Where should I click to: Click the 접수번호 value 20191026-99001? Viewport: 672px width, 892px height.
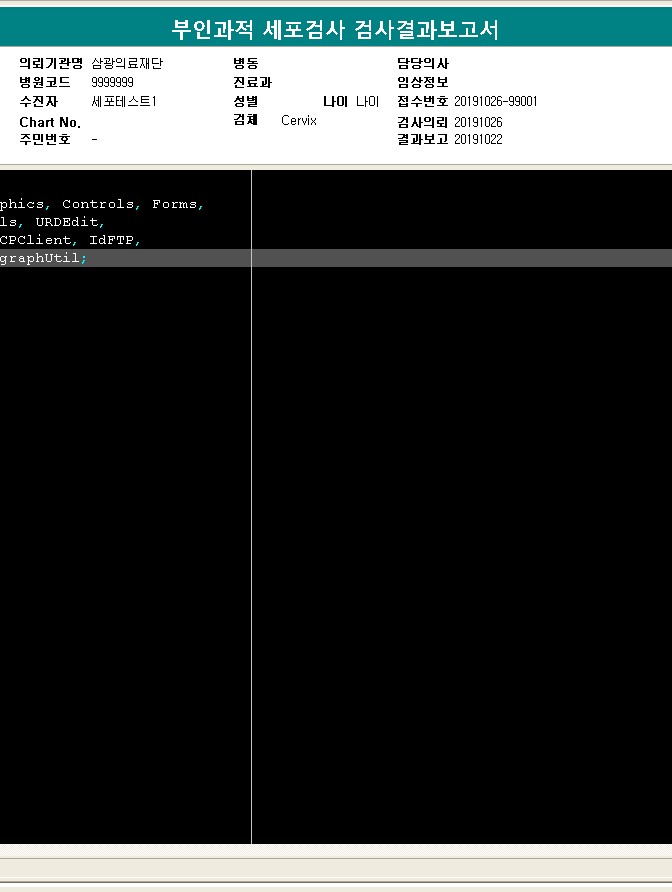[496, 102]
